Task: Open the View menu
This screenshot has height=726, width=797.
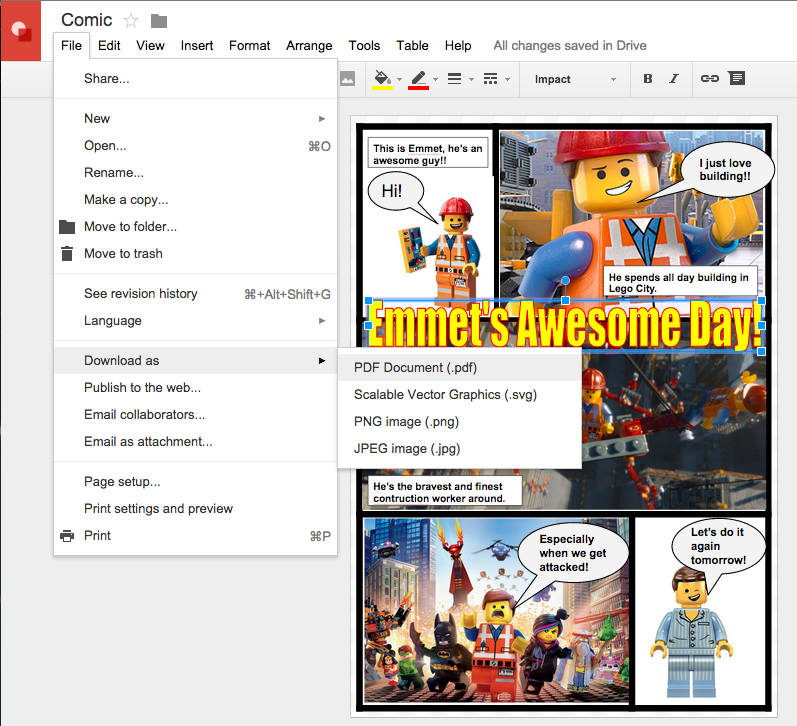Action: pyautogui.click(x=150, y=46)
